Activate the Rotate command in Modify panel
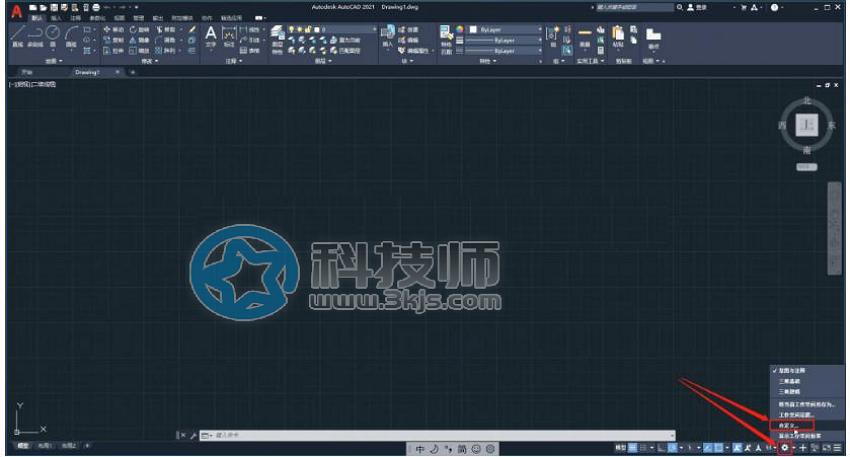Screen dimensions: 850x457 pyautogui.click(x=139, y=29)
